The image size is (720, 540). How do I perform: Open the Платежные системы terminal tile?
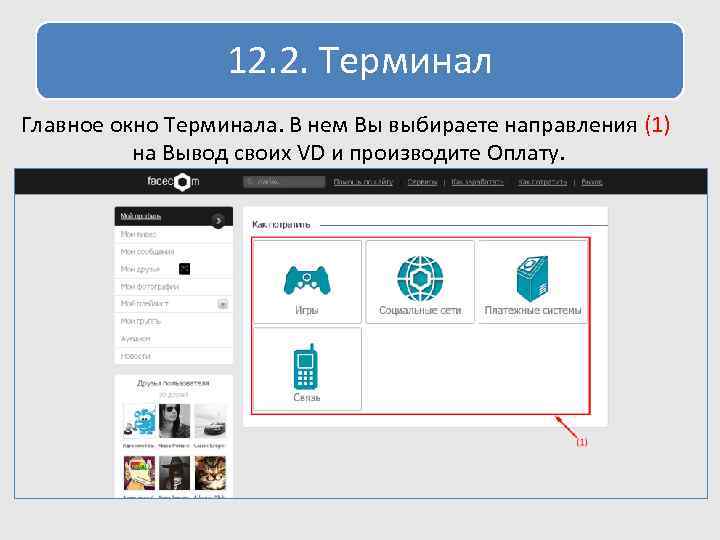533,282
